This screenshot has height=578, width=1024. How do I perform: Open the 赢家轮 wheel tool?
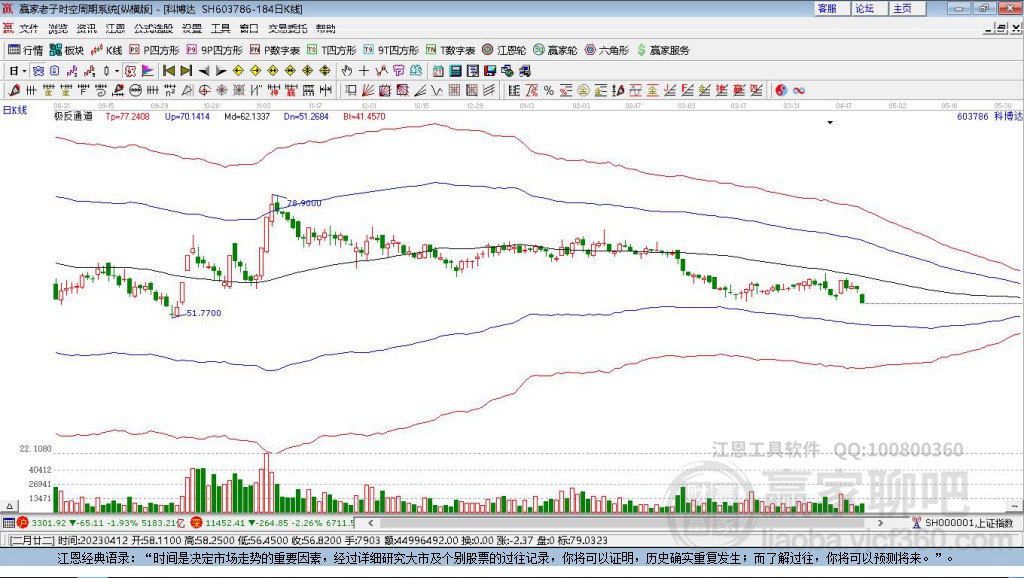[555, 50]
